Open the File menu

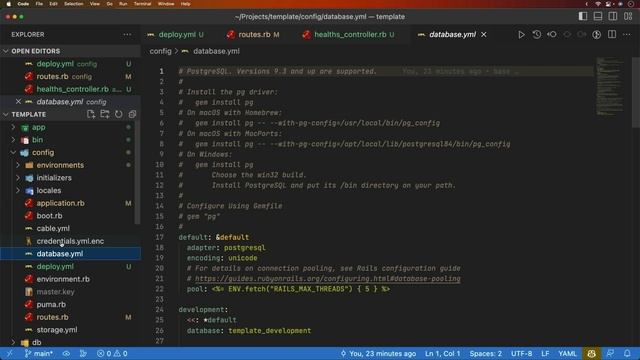click(39, 4)
